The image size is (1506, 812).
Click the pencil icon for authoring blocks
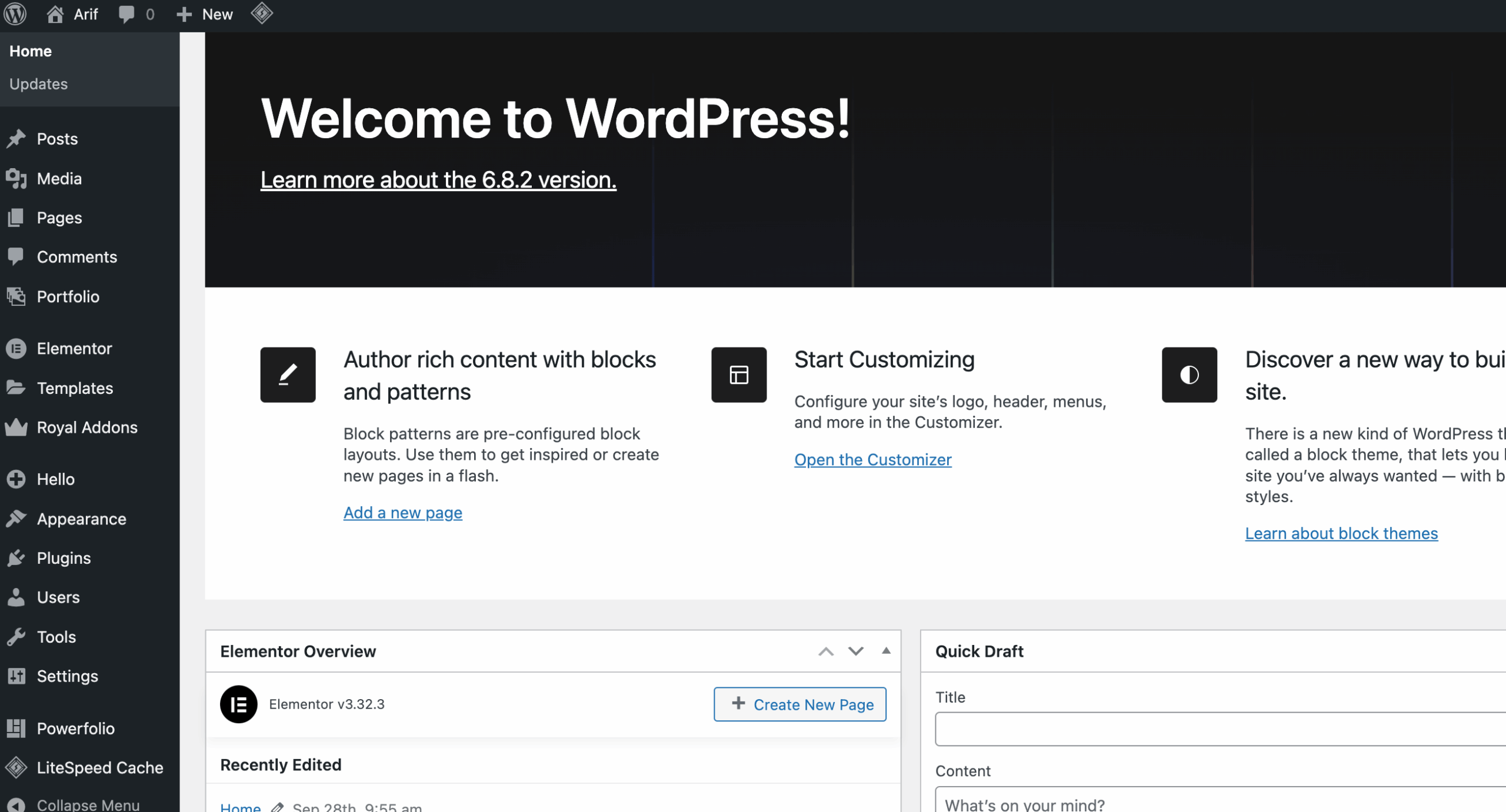[x=288, y=375]
